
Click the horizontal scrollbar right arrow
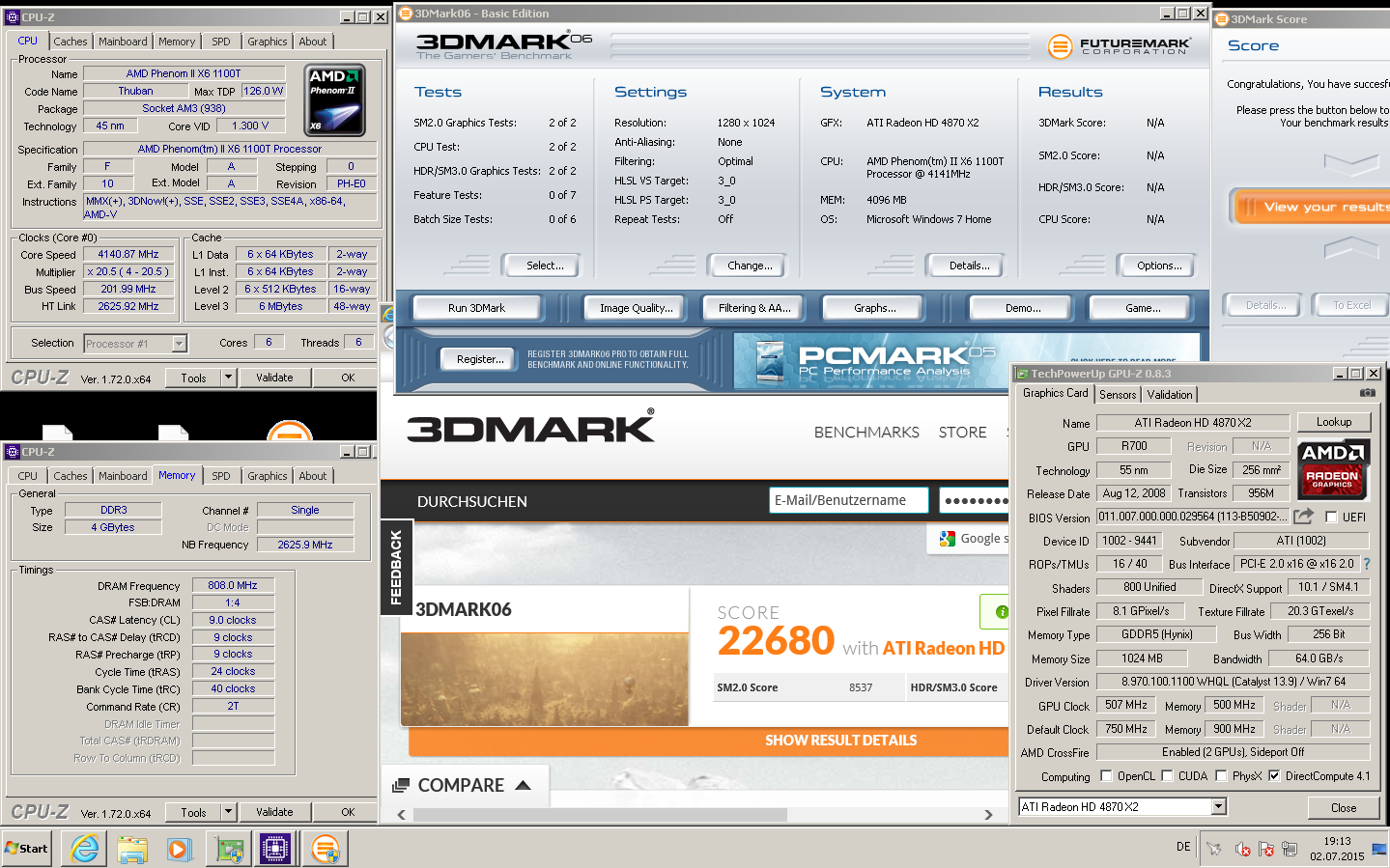(x=988, y=815)
